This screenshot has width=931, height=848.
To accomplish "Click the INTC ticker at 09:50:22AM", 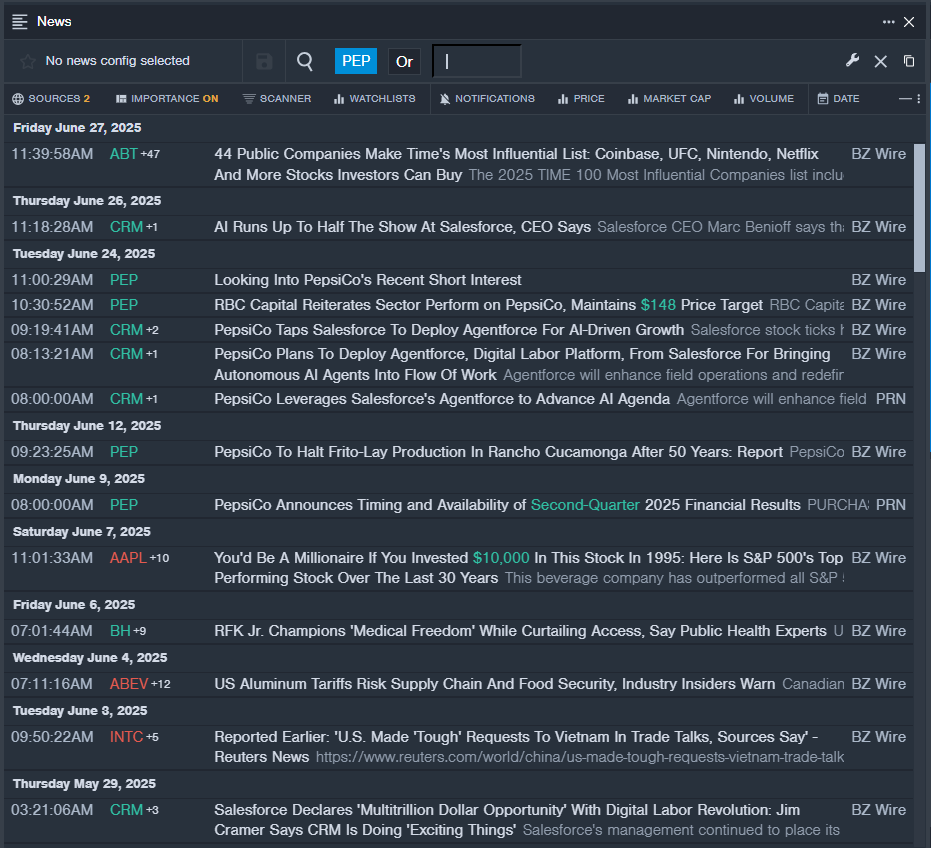I will [x=126, y=736].
